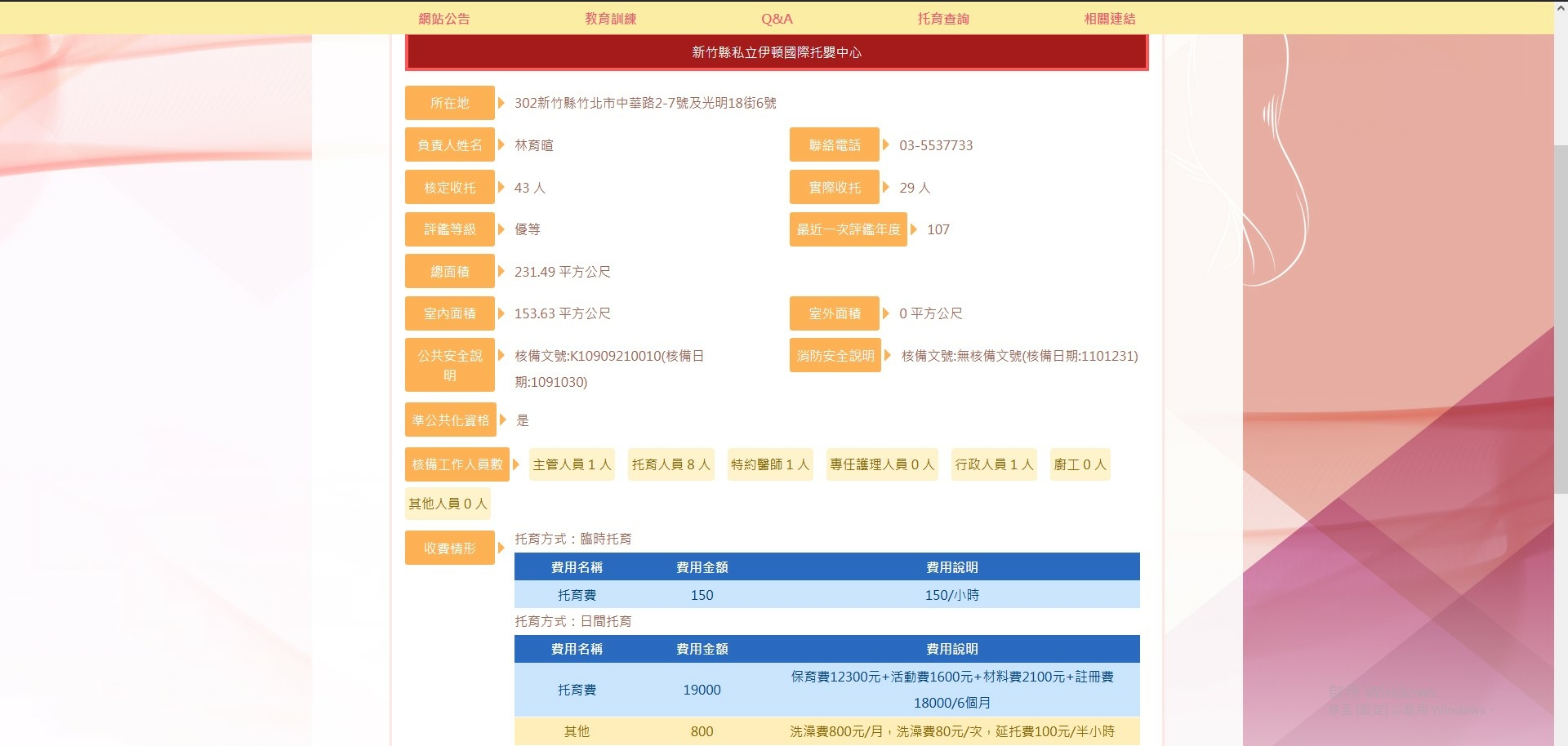The width and height of the screenshot is (1568, 746).
Task: Click the fee amount 800 cell
Action: pos(702,731)
